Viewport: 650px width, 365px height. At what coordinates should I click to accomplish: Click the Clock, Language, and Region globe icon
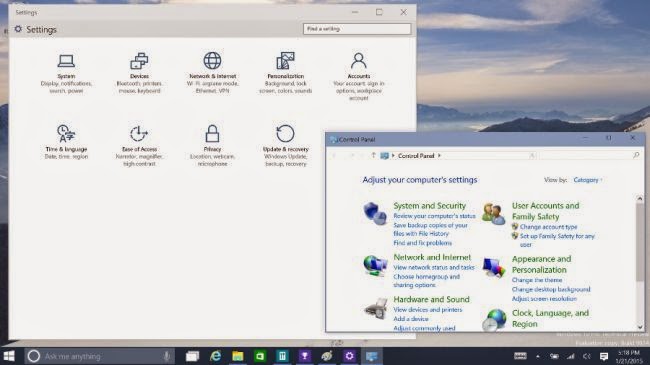click(x=495, y=319)
